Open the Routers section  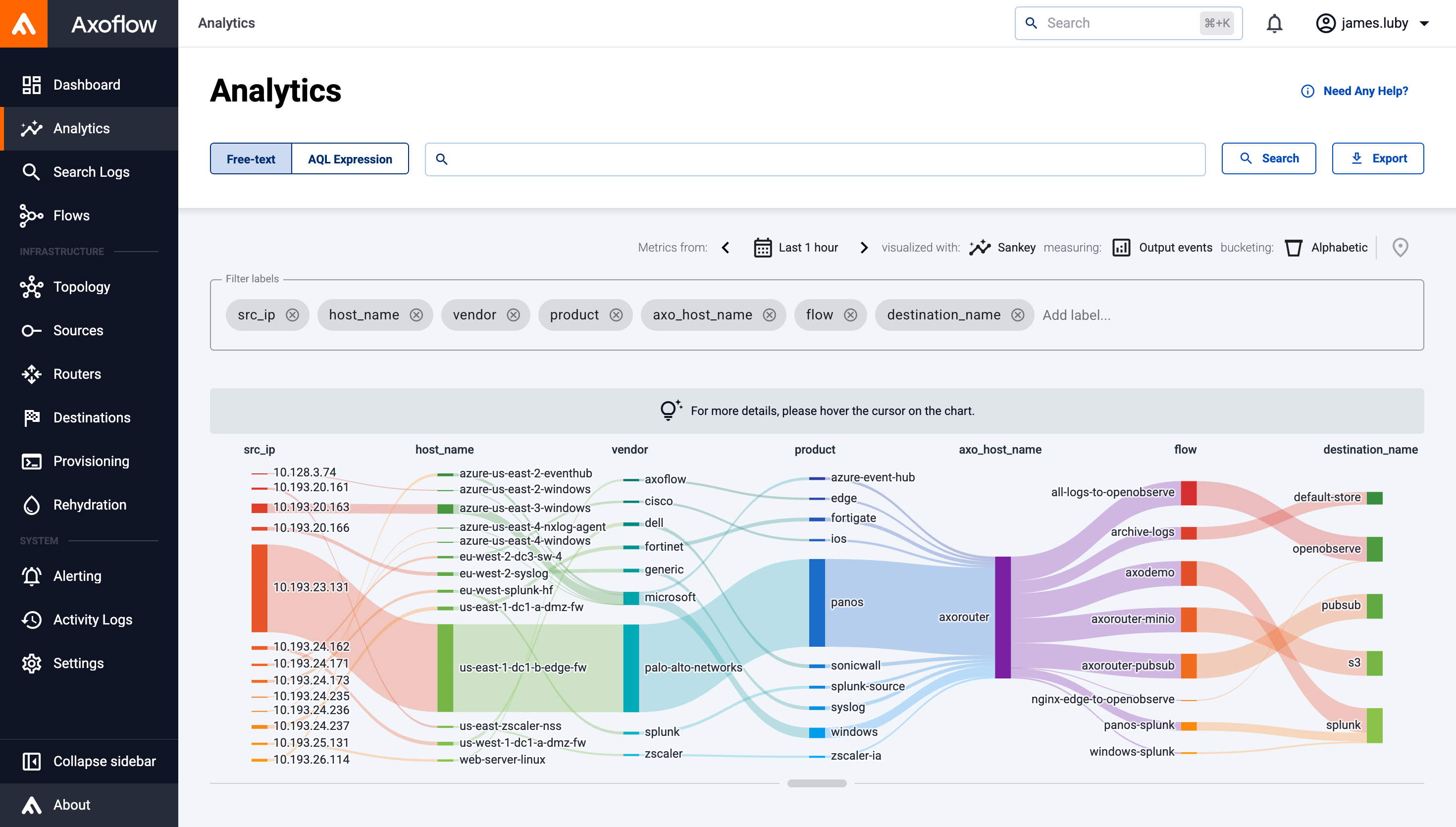(x=77, y=374)
